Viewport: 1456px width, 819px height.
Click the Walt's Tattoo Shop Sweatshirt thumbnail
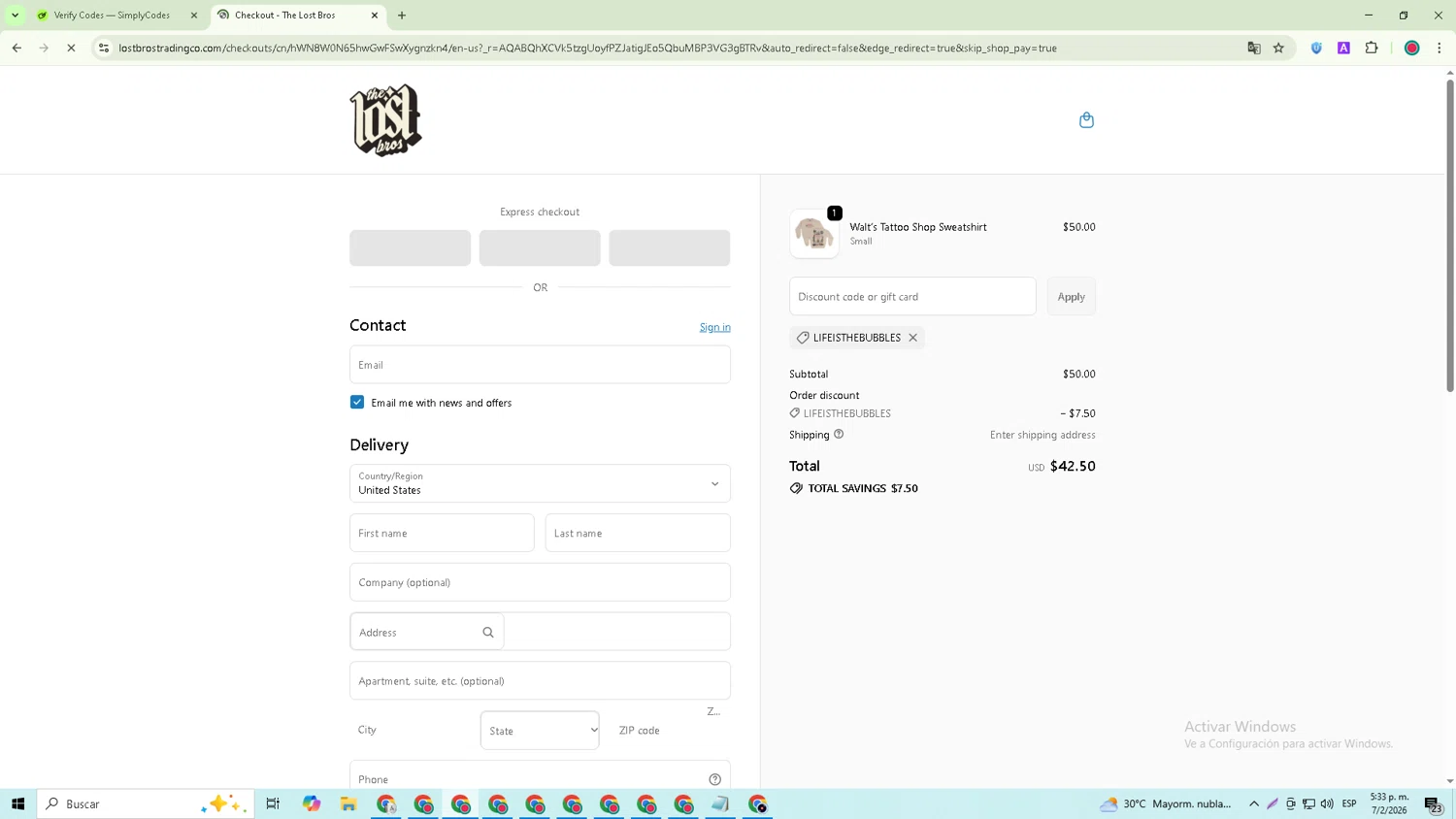(x=813, y=234)
